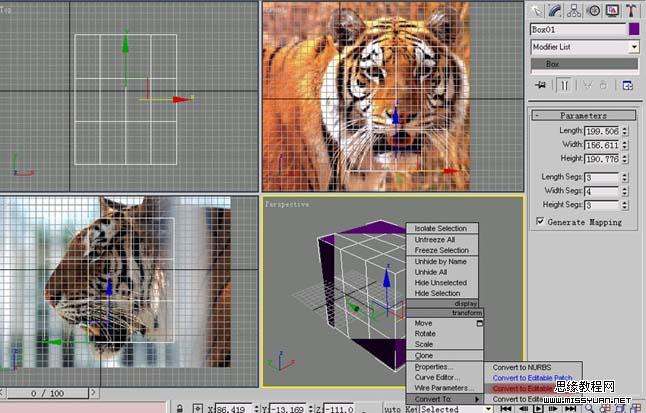Open Curve Editor... from quad menu
The image size is (646, 413).
point(437,378)
